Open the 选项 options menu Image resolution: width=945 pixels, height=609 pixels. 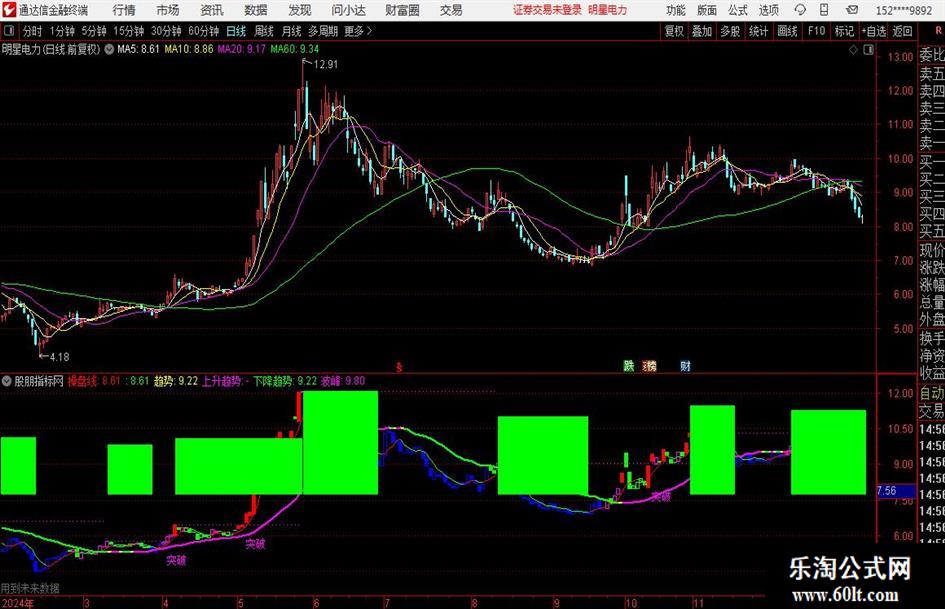pyautogui.click(x=768, y=10)
